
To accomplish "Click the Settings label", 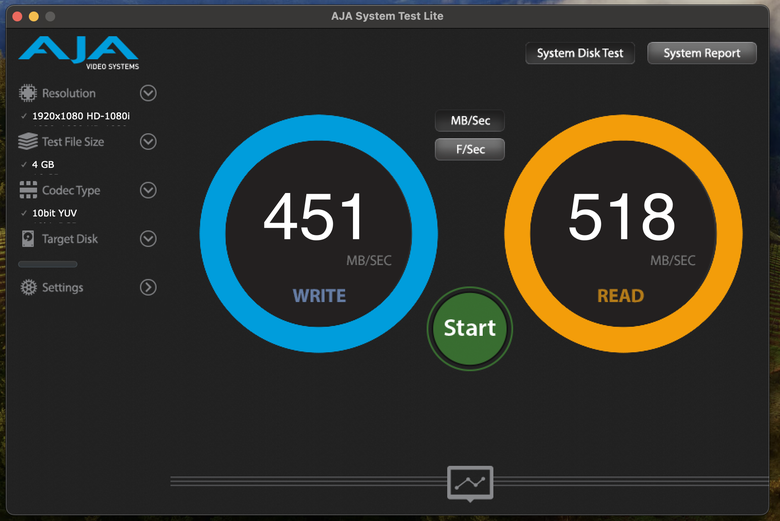I will pos(63,287).
